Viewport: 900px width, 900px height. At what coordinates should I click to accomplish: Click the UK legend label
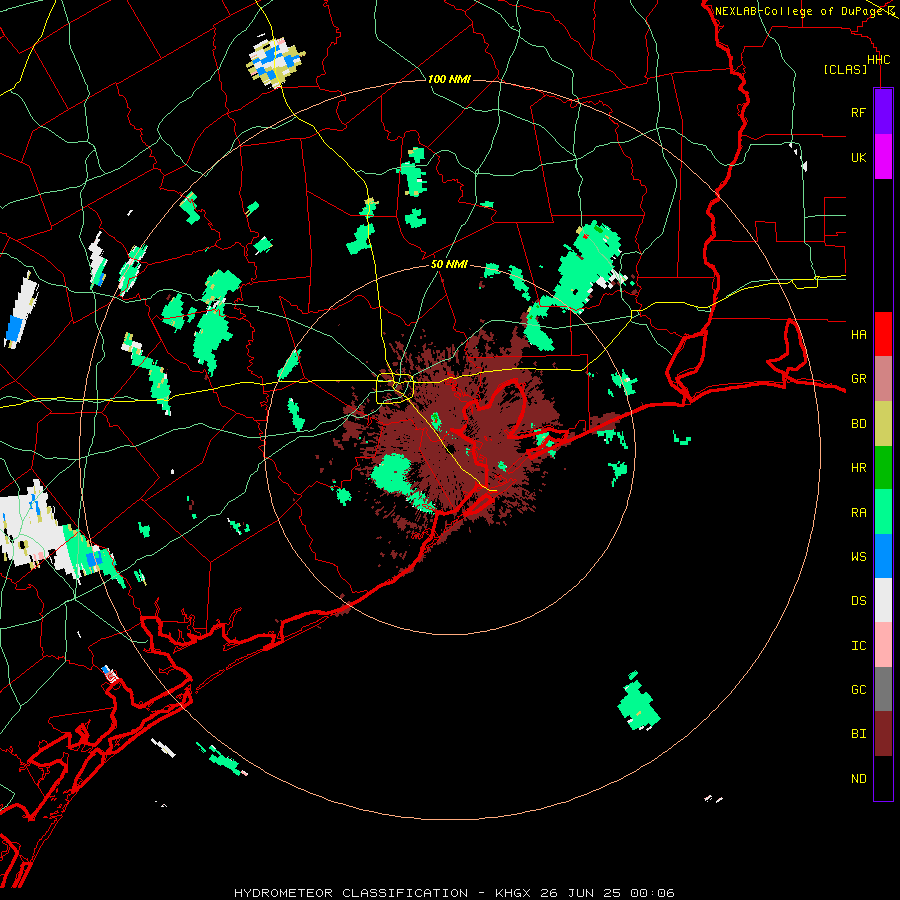858,157
